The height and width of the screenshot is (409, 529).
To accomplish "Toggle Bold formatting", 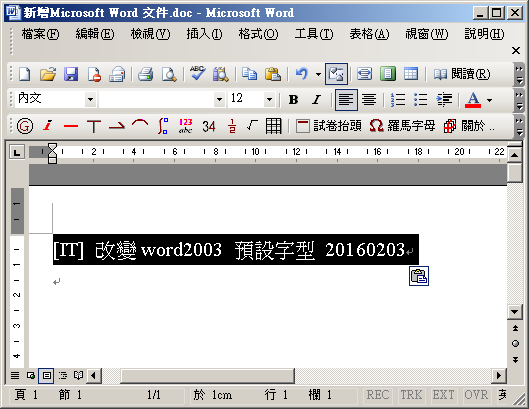I will point(294,100).
